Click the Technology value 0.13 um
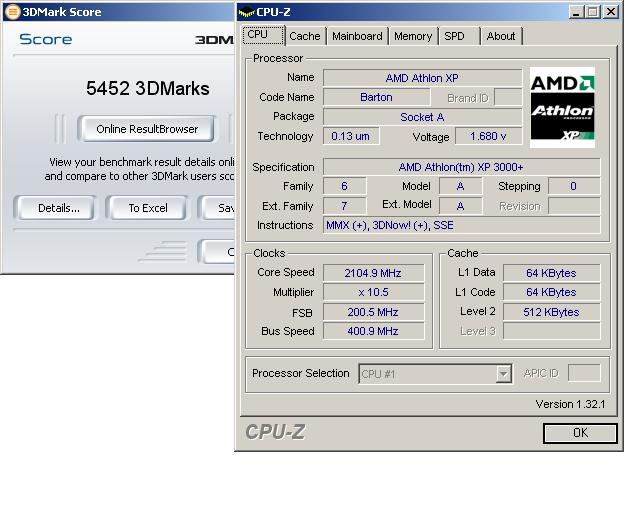Viewport: 640px width, 512px height. [x=351, y=136]
